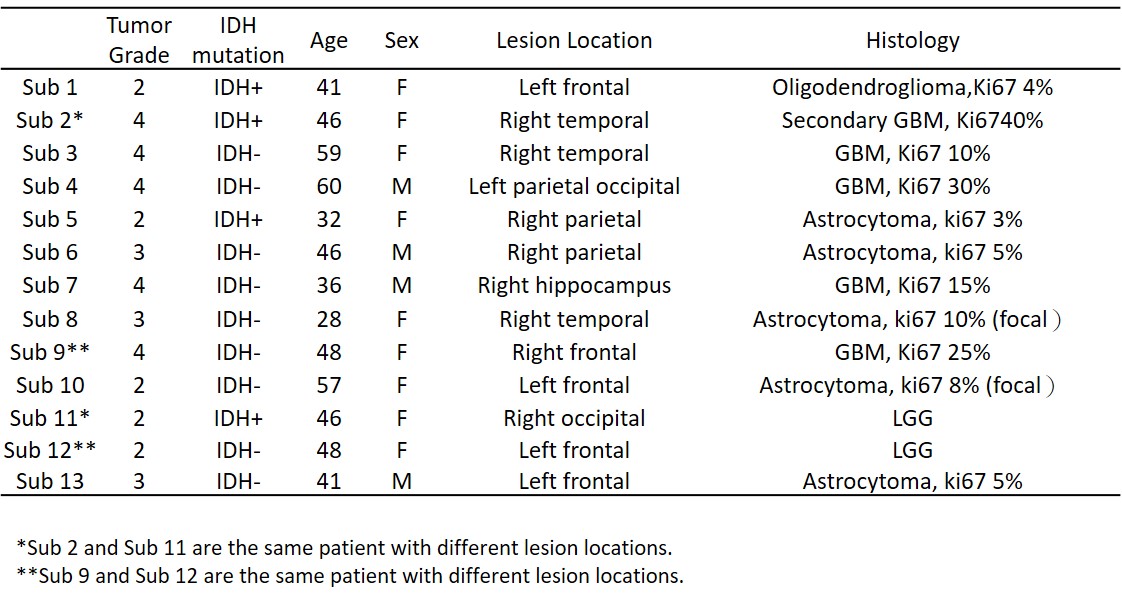The width and height of the screenshot is (1122, 603).
Task: Select the Secondary GBM histology cell
Action: [x=912, y=121]
